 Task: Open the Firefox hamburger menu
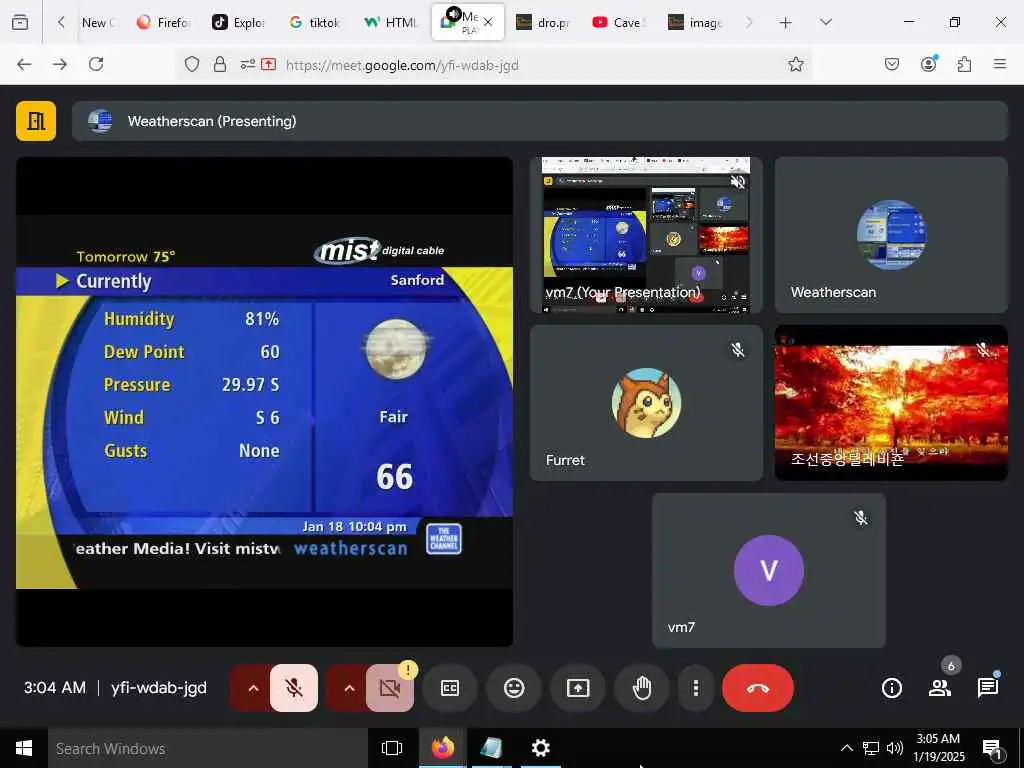click(1000, 64)
